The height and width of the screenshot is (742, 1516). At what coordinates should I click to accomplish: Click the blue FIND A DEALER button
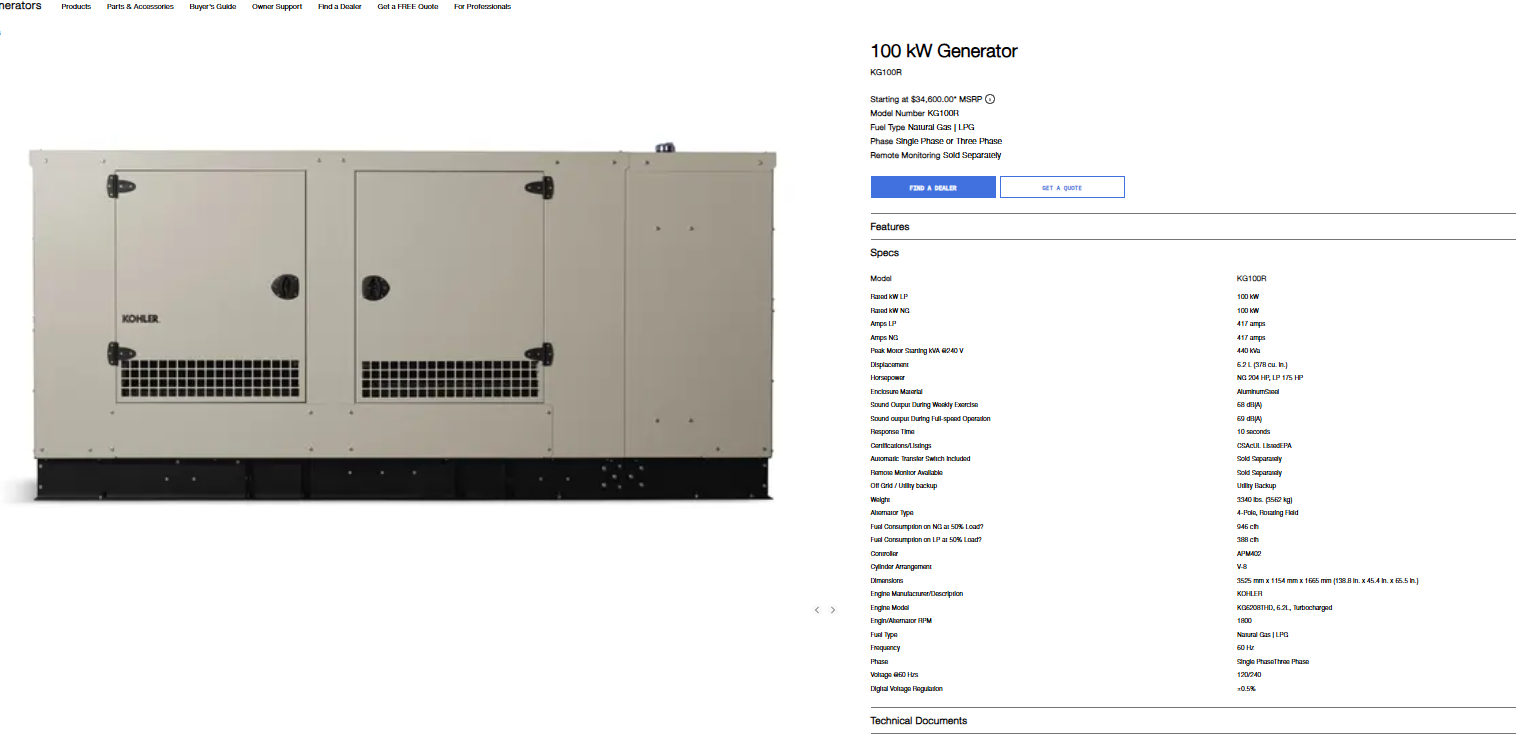coord(933,187)
